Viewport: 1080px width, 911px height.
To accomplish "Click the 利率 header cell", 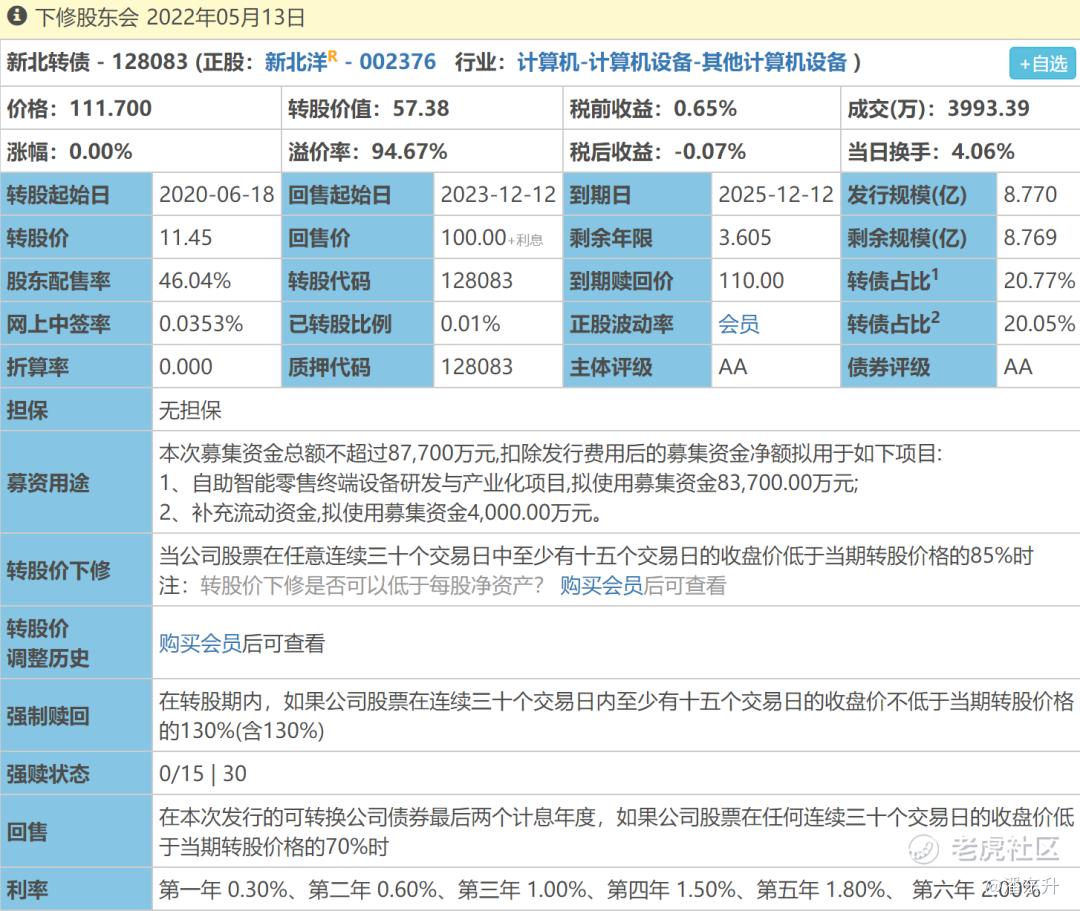I will click(76, 889).
